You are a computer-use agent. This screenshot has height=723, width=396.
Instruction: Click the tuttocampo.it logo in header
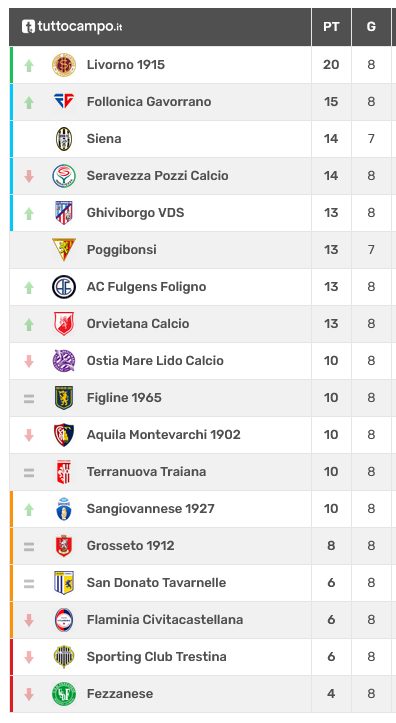[72, 26]
